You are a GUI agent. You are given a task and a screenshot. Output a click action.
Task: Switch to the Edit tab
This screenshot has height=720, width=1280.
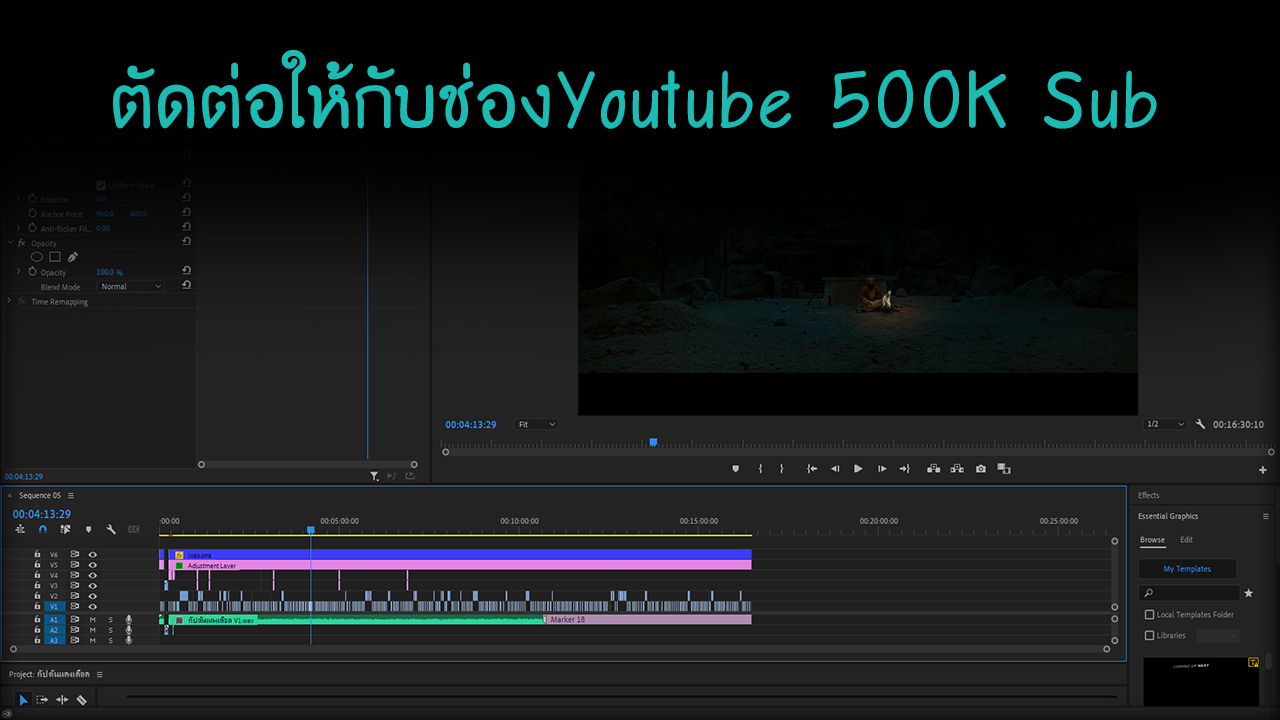pyautogui.click(x=1186, y=540)
